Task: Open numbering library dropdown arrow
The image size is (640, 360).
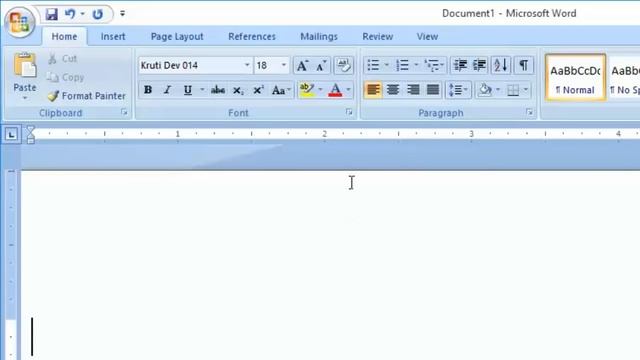Action: [416, 65]
